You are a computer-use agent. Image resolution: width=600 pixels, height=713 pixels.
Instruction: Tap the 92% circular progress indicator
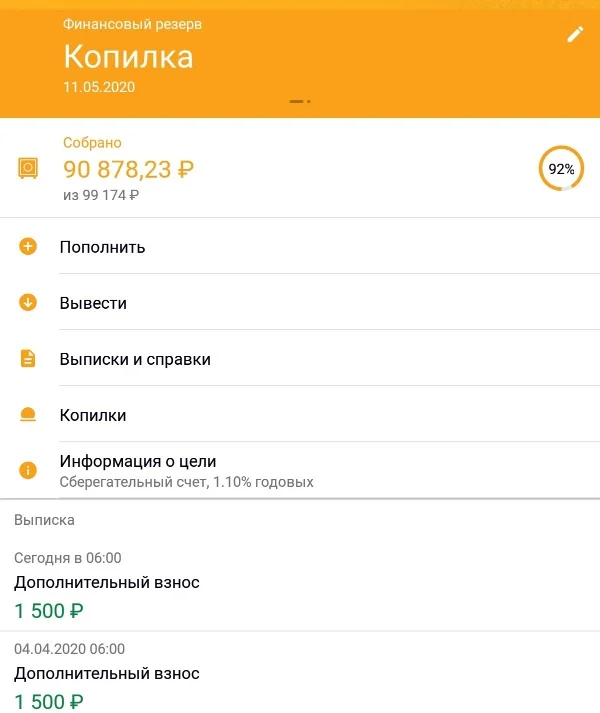[561, 169]
